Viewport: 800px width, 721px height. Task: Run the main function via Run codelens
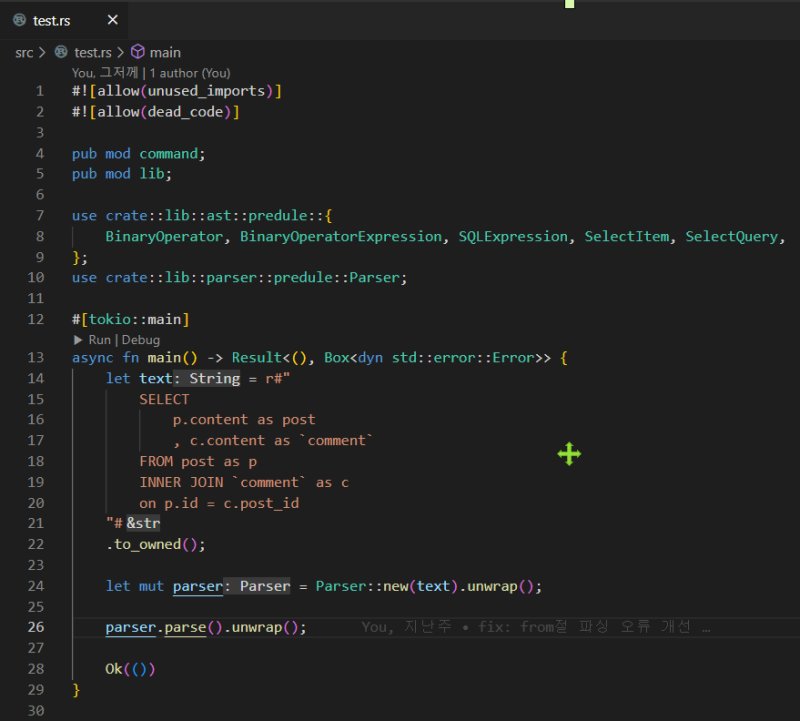pyautogui.click(x=99, y=340)
